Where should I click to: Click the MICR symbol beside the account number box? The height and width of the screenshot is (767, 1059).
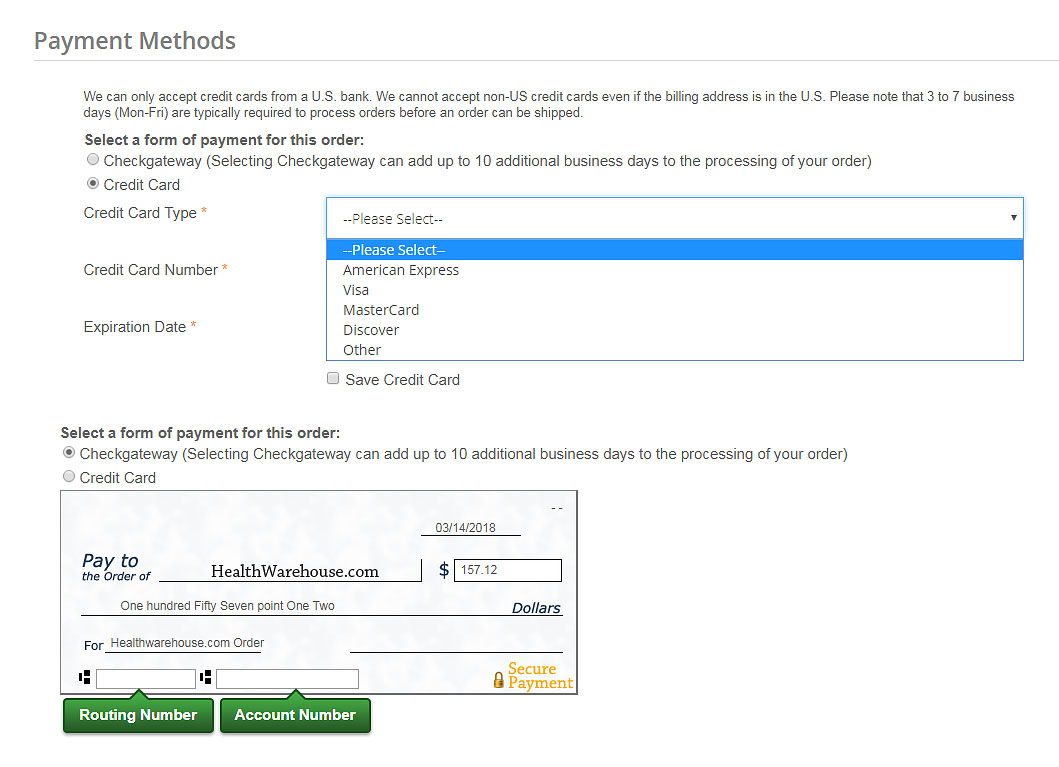coord(206,678)
